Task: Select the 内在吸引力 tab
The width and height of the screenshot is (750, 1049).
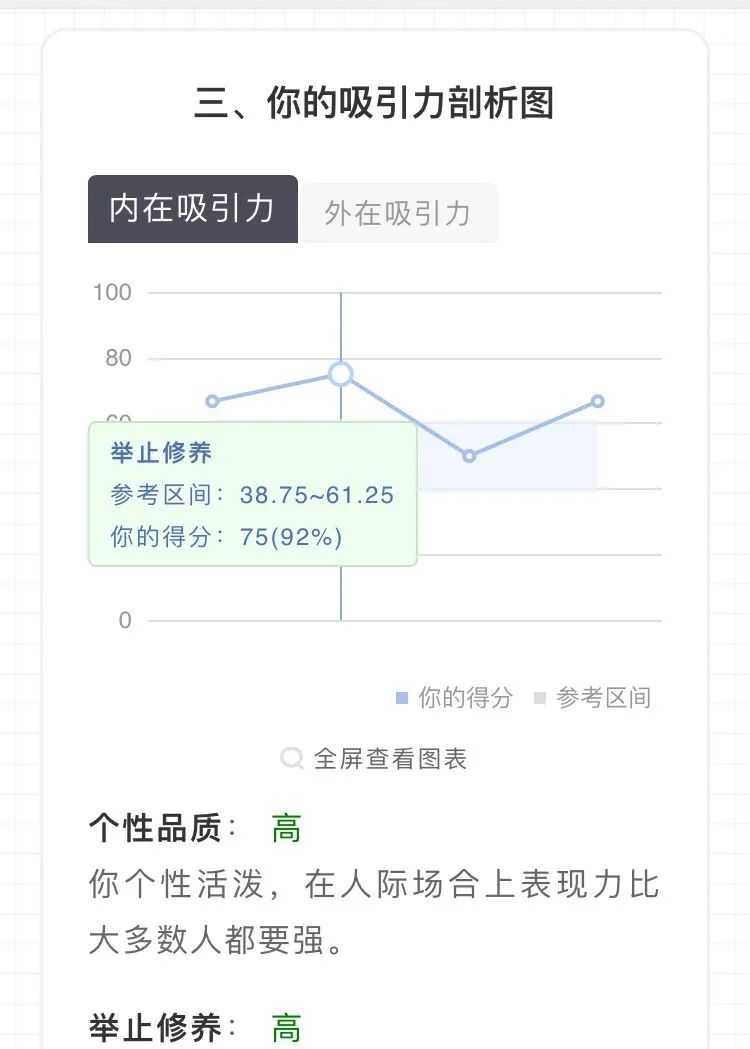Action: point(192,209)
